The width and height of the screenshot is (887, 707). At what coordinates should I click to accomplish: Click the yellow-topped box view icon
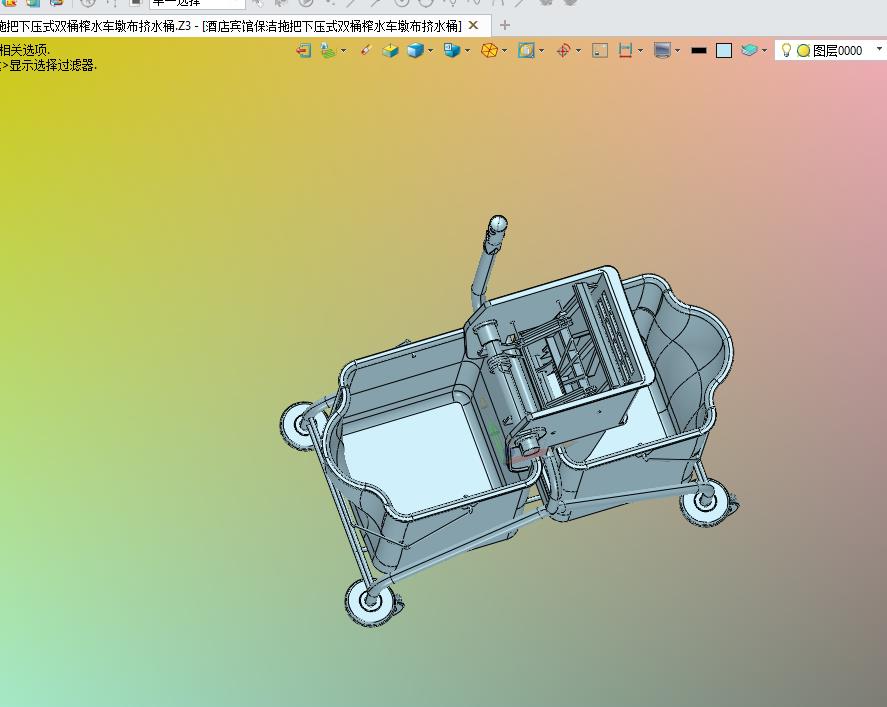[x=390, y=50]
